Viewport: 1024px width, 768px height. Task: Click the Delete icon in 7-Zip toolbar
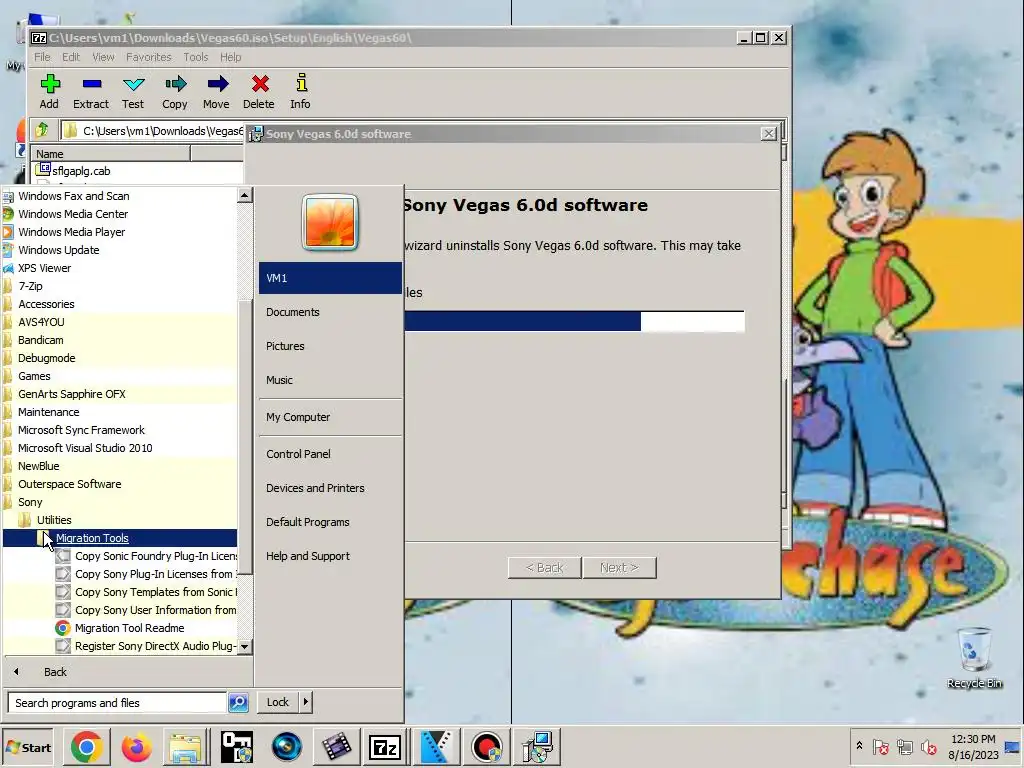click(259, 91)
